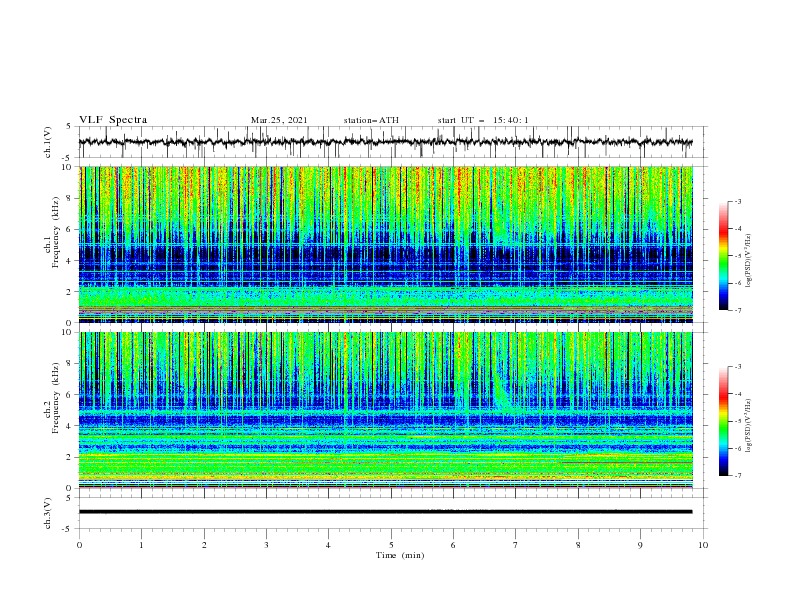Image resolution: width=792 pixels, height=612 pixels.
Task: Click the ch.2 spectrogram color scale bar
Action: click(723, 421)
